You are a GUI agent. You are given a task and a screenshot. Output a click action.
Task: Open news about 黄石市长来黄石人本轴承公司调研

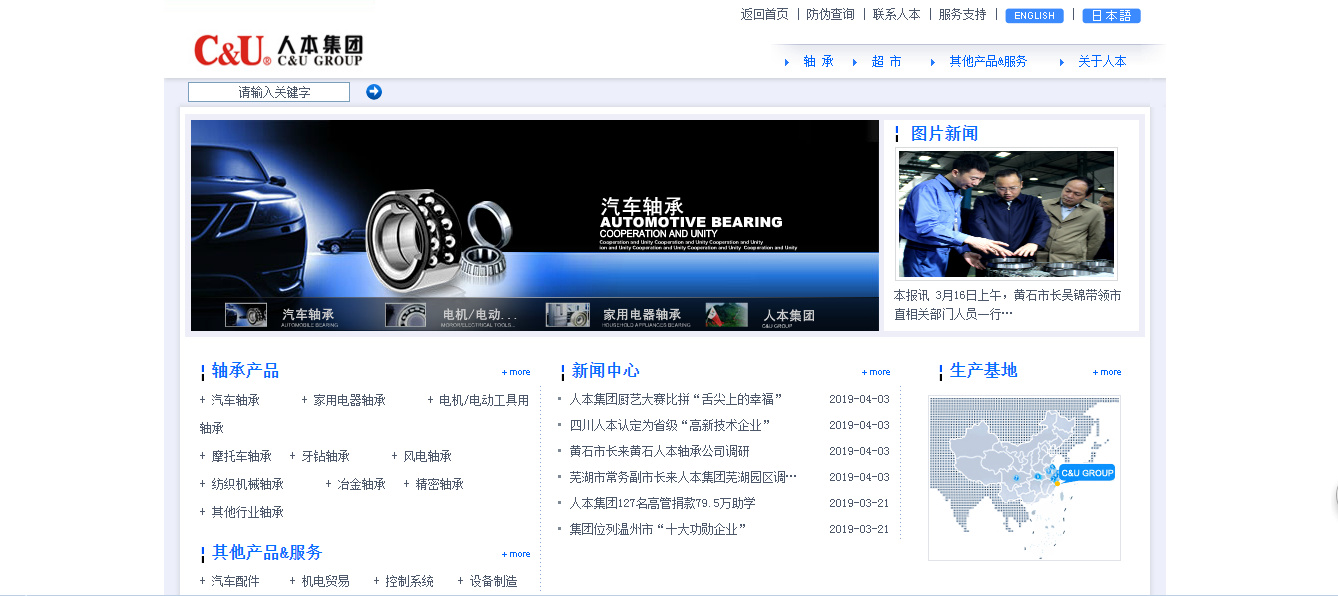pos(660,450)
